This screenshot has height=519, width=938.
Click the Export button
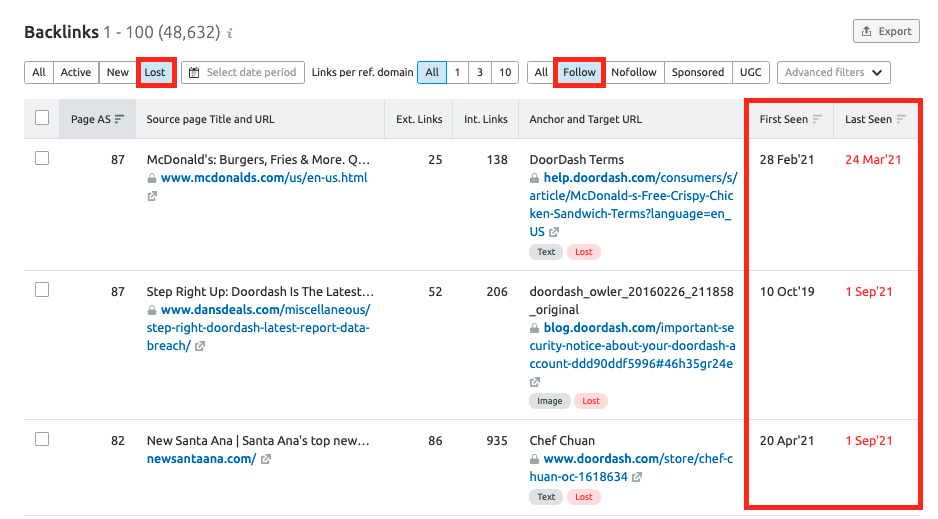[x=885, y=31]
